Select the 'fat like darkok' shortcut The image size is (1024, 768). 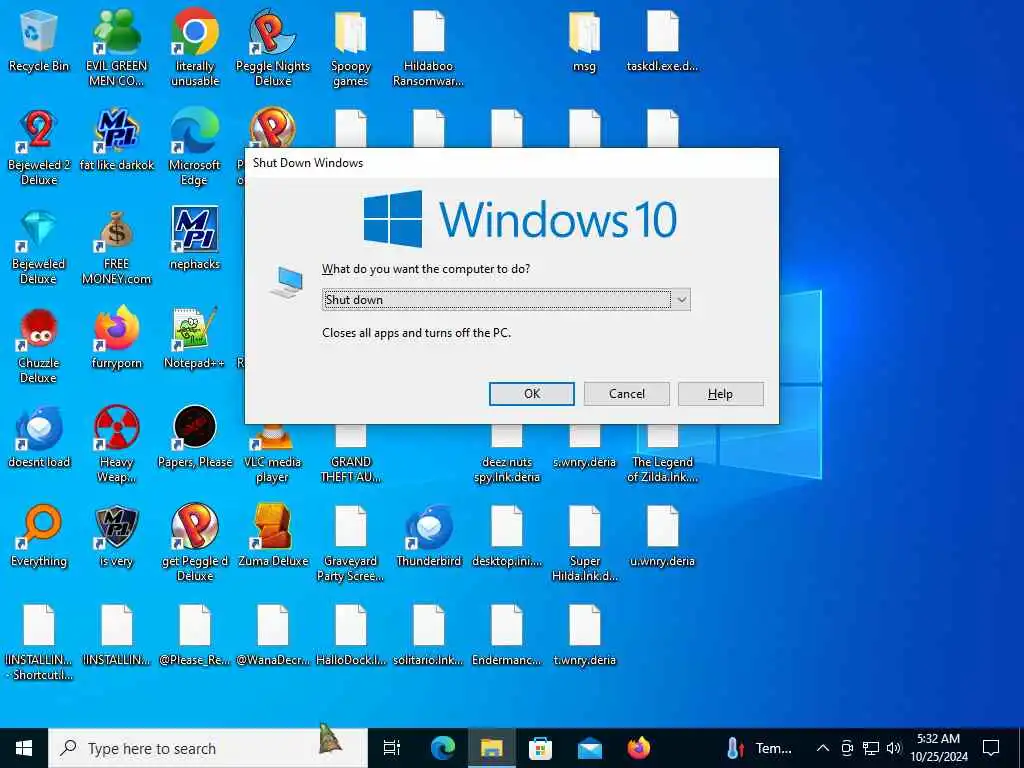point(117,140)
